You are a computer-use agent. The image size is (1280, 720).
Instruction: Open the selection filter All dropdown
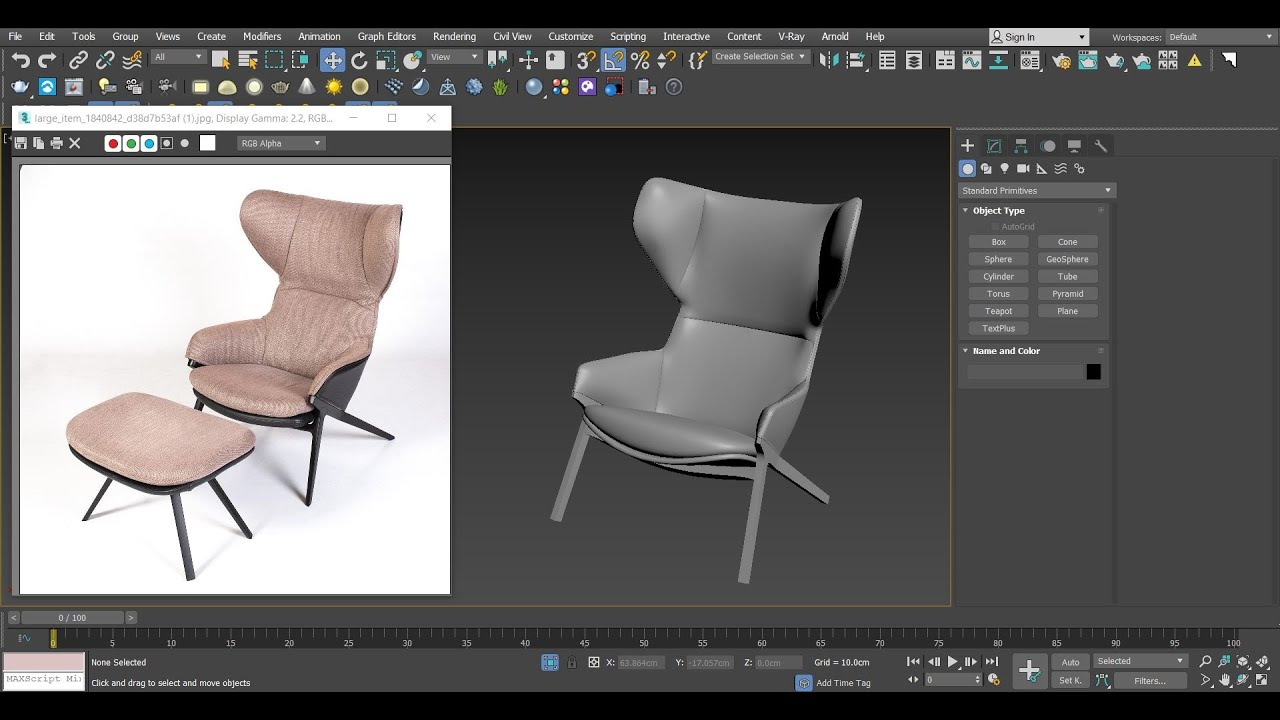(x=179, y=57)
